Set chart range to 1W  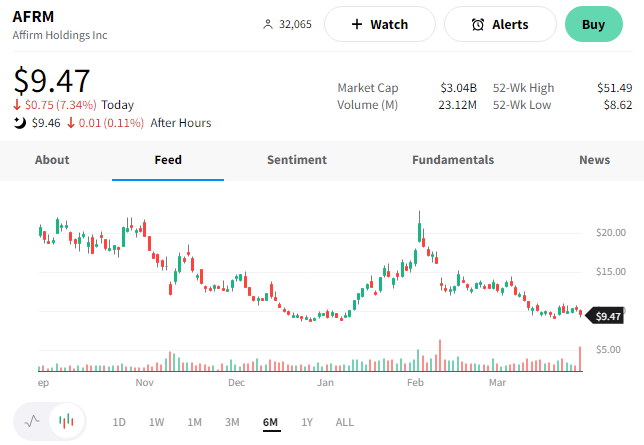click(x=157, y=422)
